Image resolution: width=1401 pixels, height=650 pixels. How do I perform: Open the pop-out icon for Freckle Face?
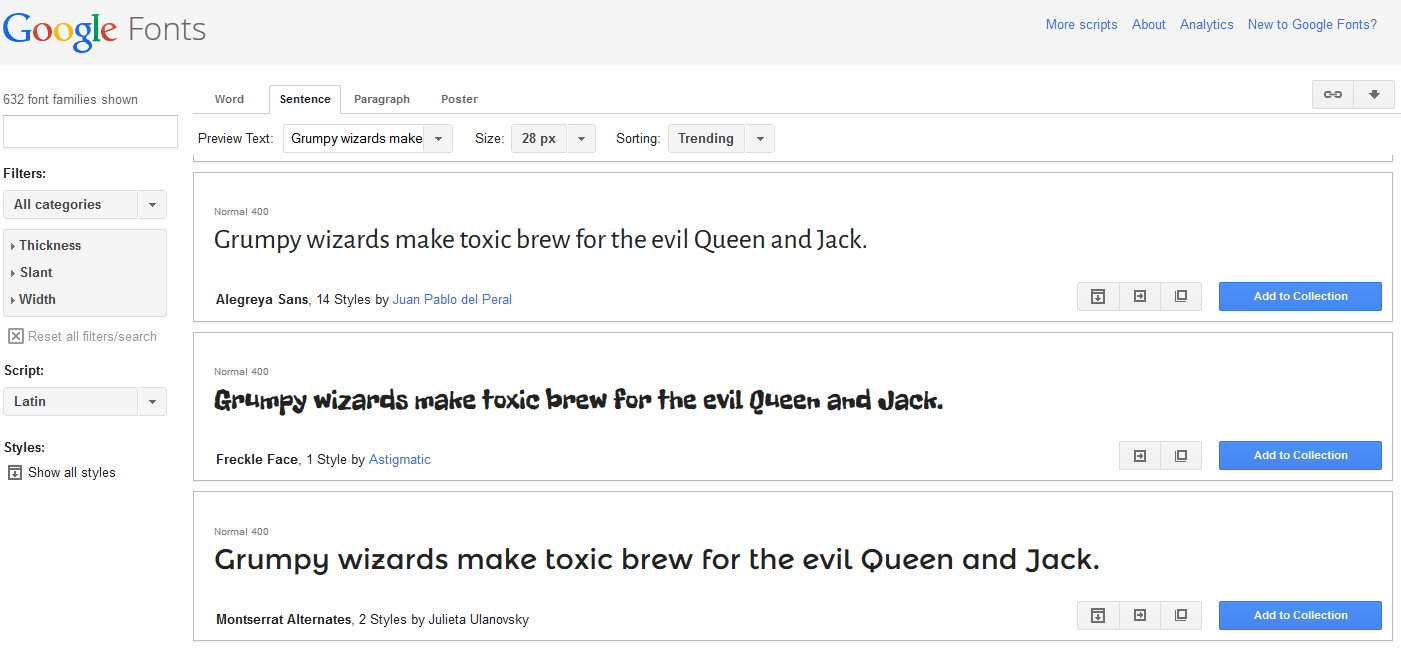(x=1181, y=456)
